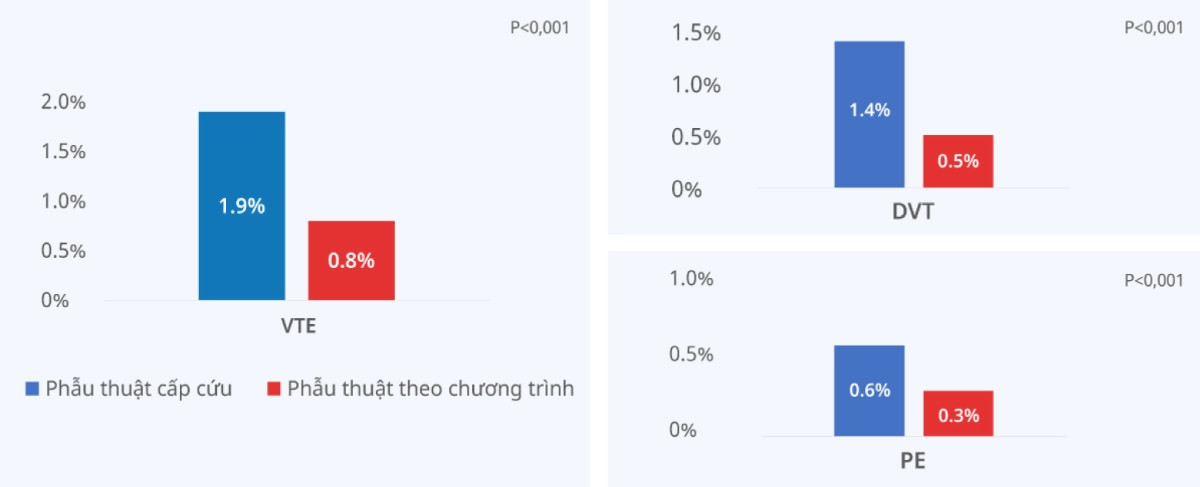Click the 1.0% axis label on PE chart
Viewport: 1200px width, 487px height.
(691, 279)
